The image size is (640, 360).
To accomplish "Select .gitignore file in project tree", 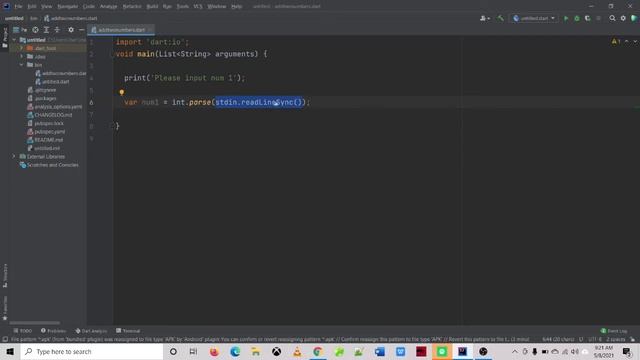I will (x=42, y=90).
